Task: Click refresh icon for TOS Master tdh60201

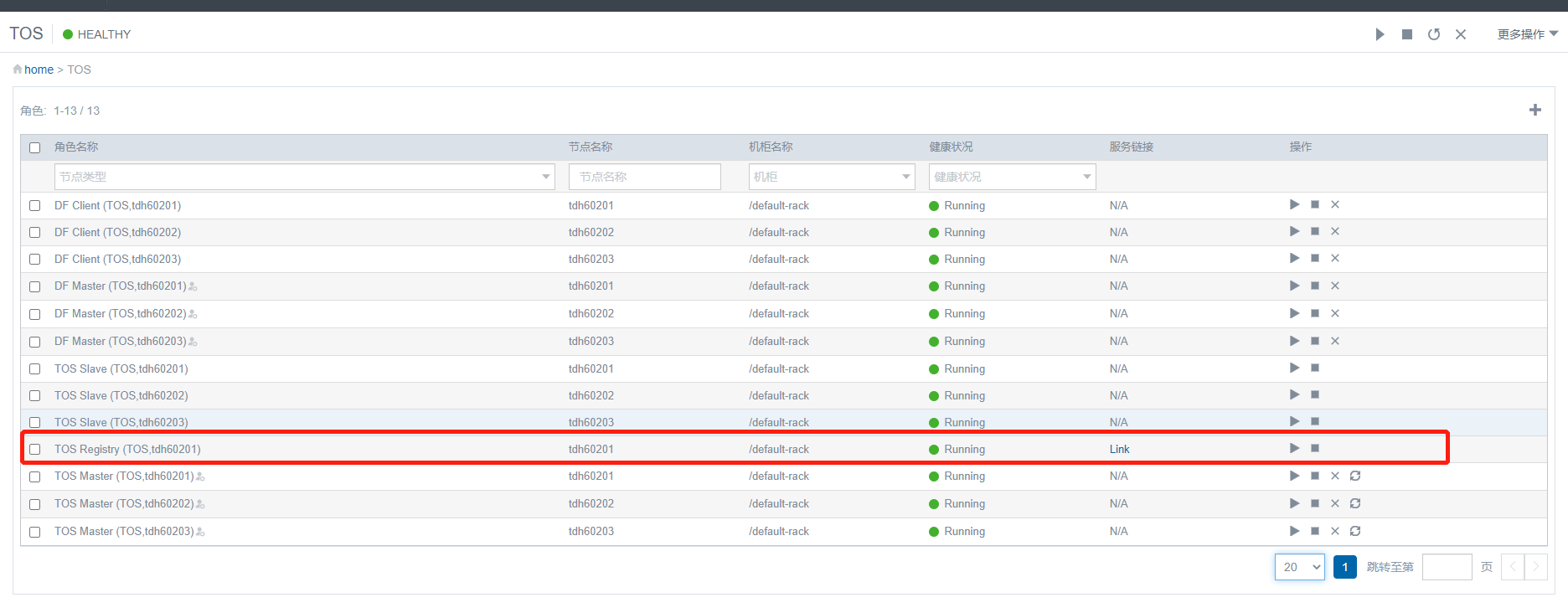Action: 1355,476
